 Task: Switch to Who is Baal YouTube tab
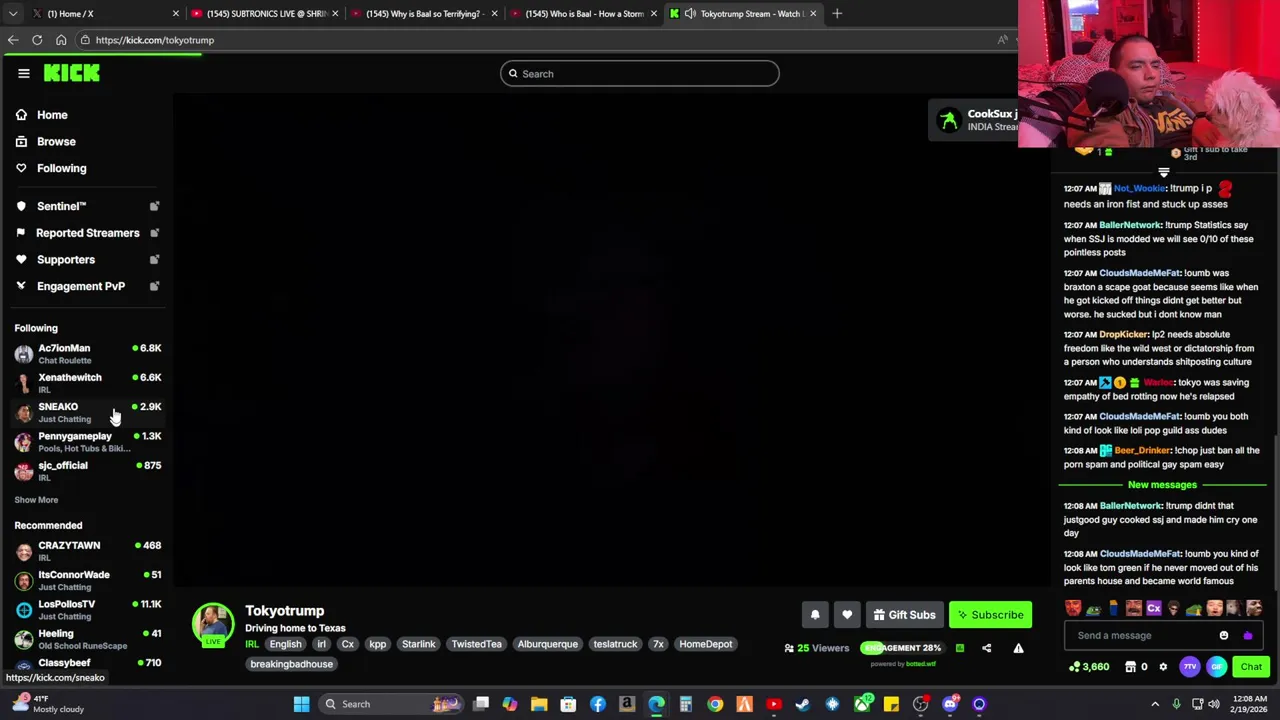582,14
